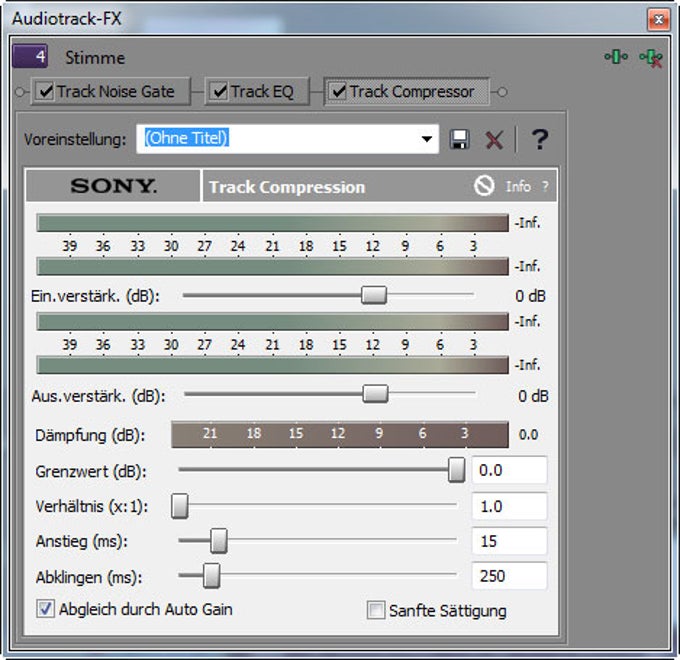Click the Verhältnis slider handle

pyautogui.click(x=180, y=506)
